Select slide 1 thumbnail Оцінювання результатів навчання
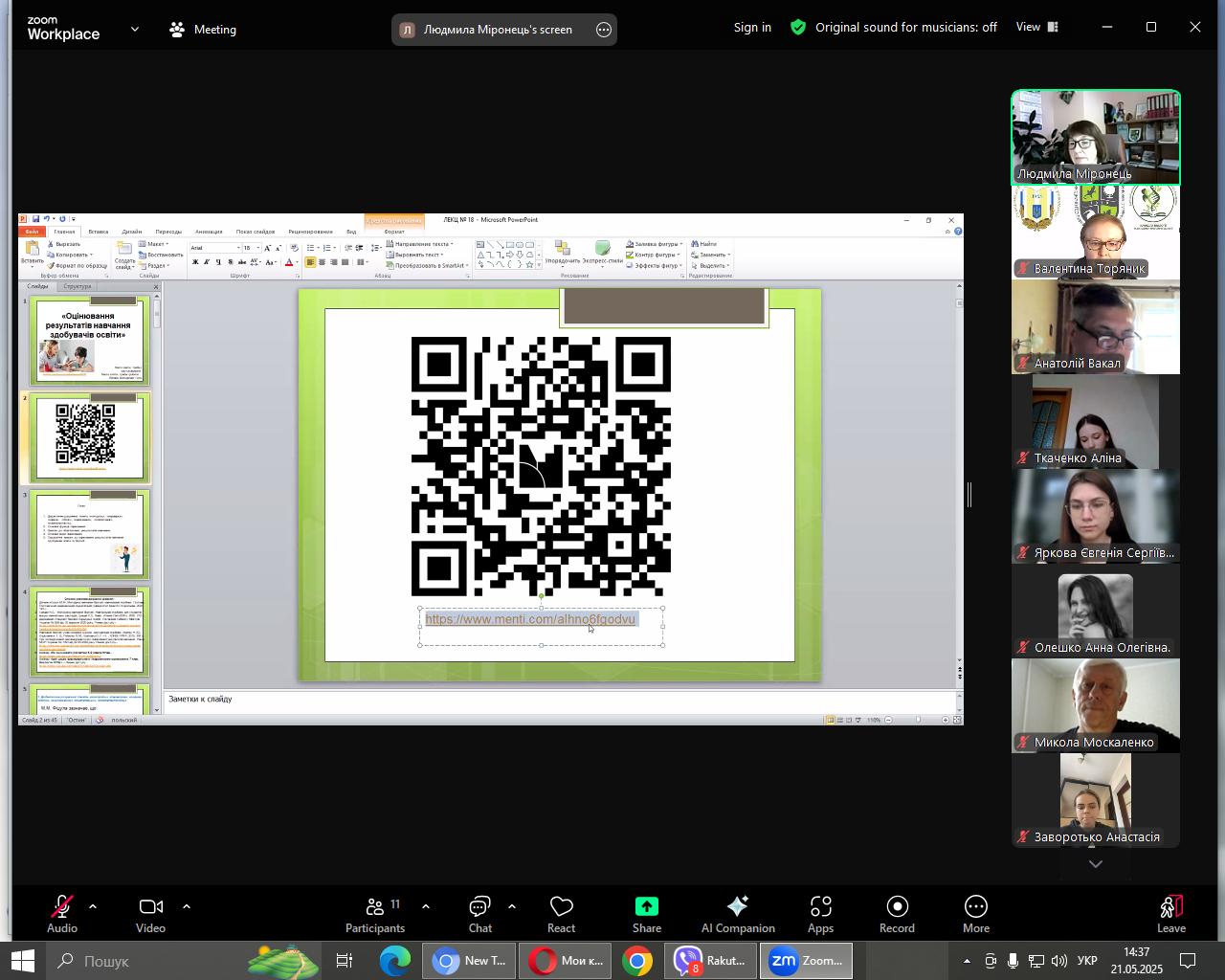This screenshot has width=1225, height=980. (x=89, y=341)
